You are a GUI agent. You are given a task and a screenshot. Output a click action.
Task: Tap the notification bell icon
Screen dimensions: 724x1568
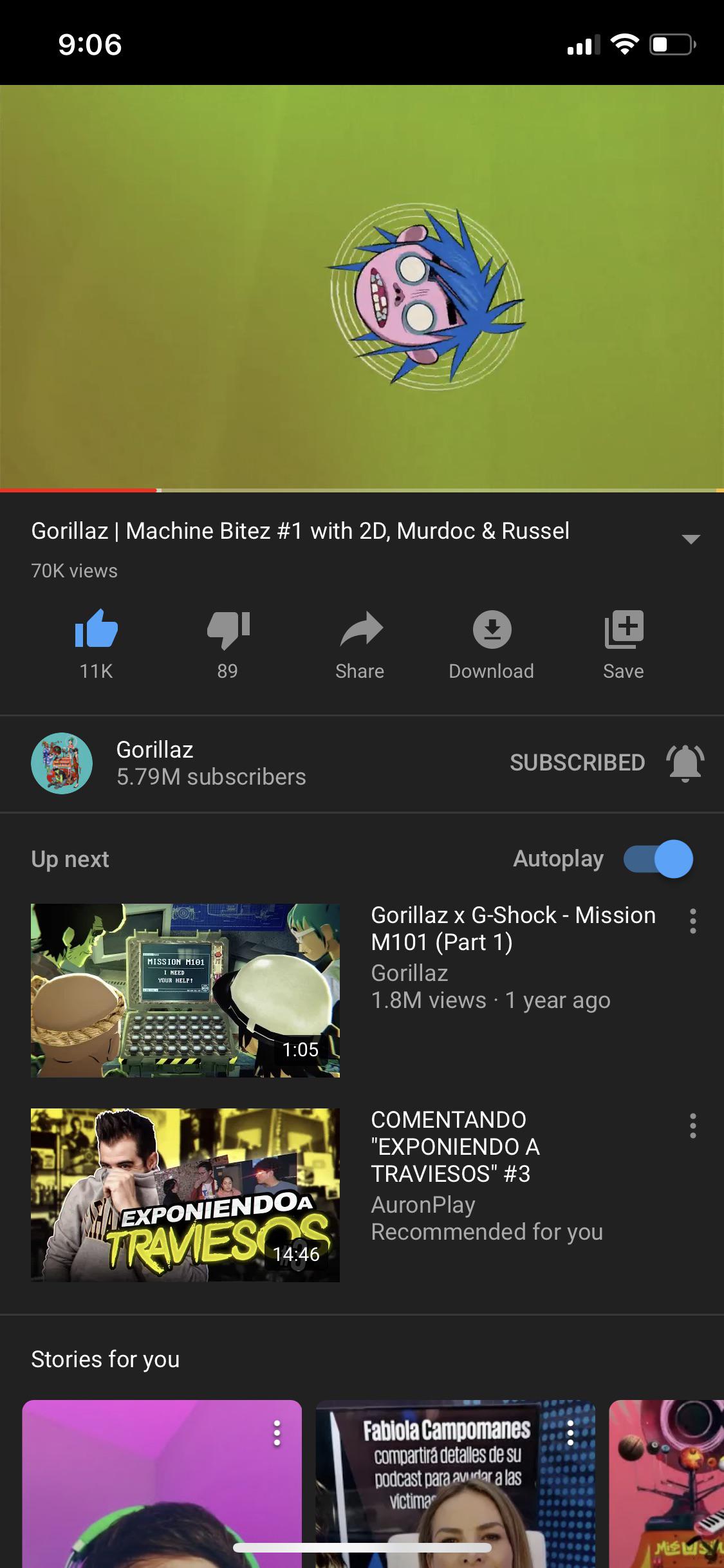(x=685, y=763)
